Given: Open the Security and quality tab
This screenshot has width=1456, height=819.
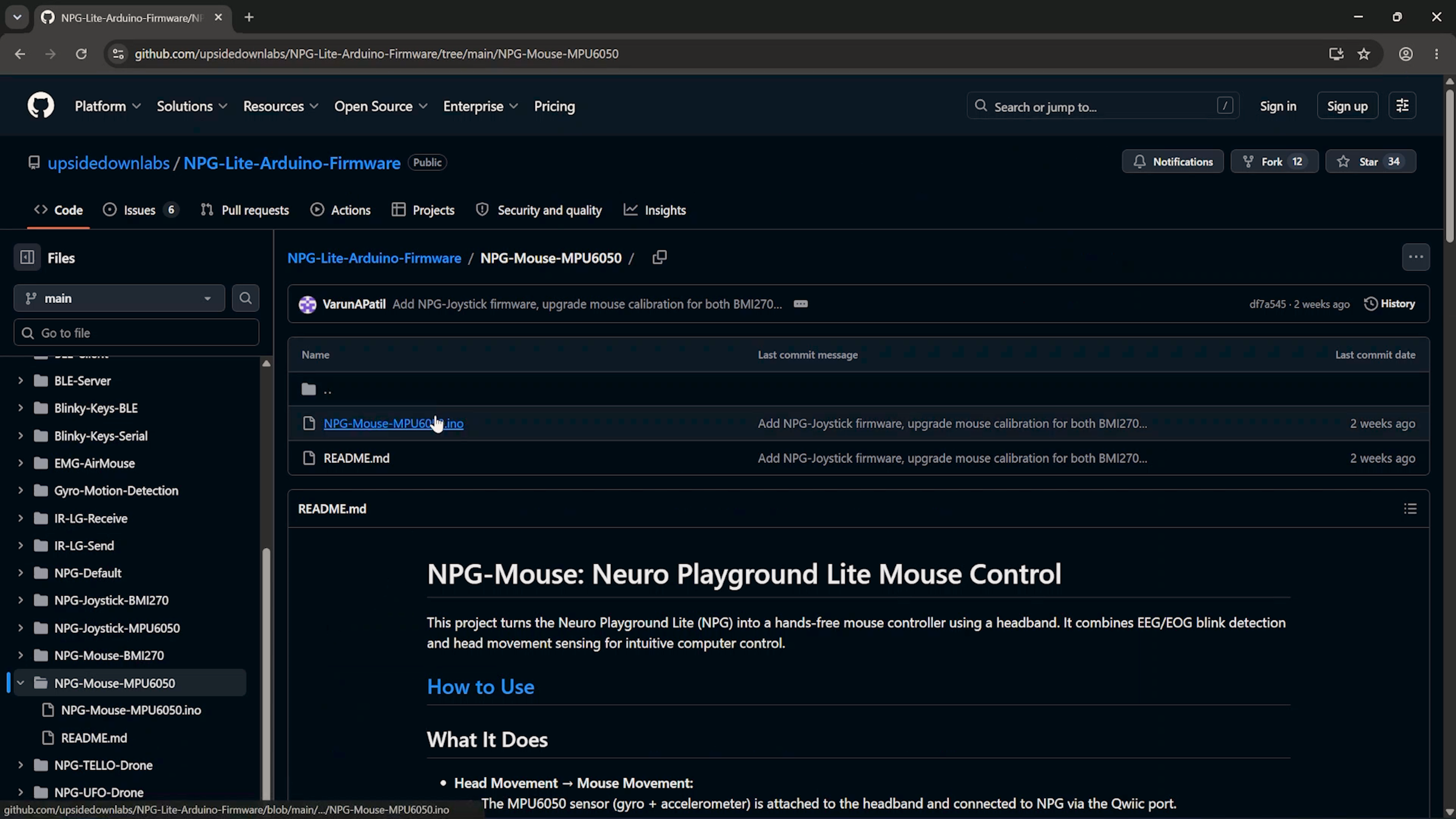Looking at the screenshot, I should coord(539,211).
